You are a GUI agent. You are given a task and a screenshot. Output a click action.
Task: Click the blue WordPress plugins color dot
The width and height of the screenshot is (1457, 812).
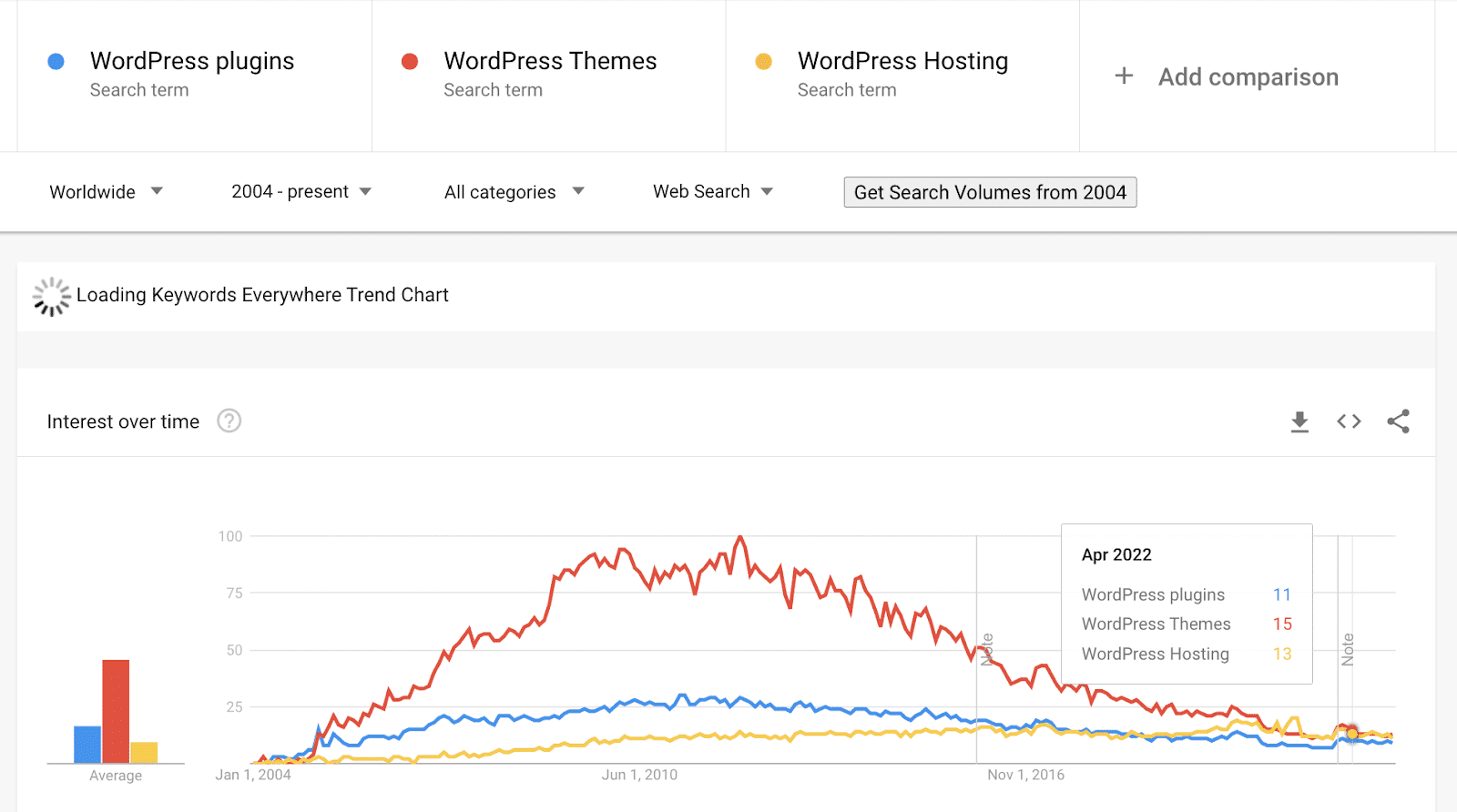tap(56, 61)
